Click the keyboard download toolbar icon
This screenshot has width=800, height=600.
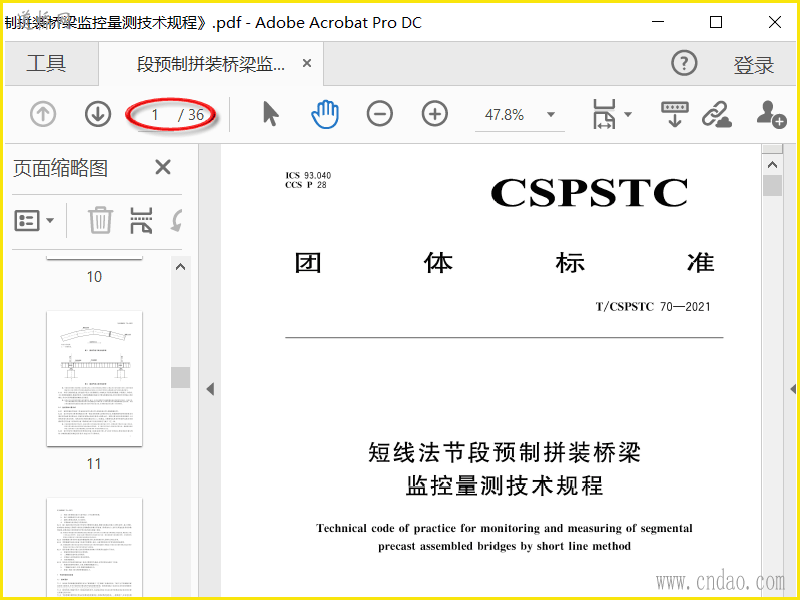(x=674, y=114)
